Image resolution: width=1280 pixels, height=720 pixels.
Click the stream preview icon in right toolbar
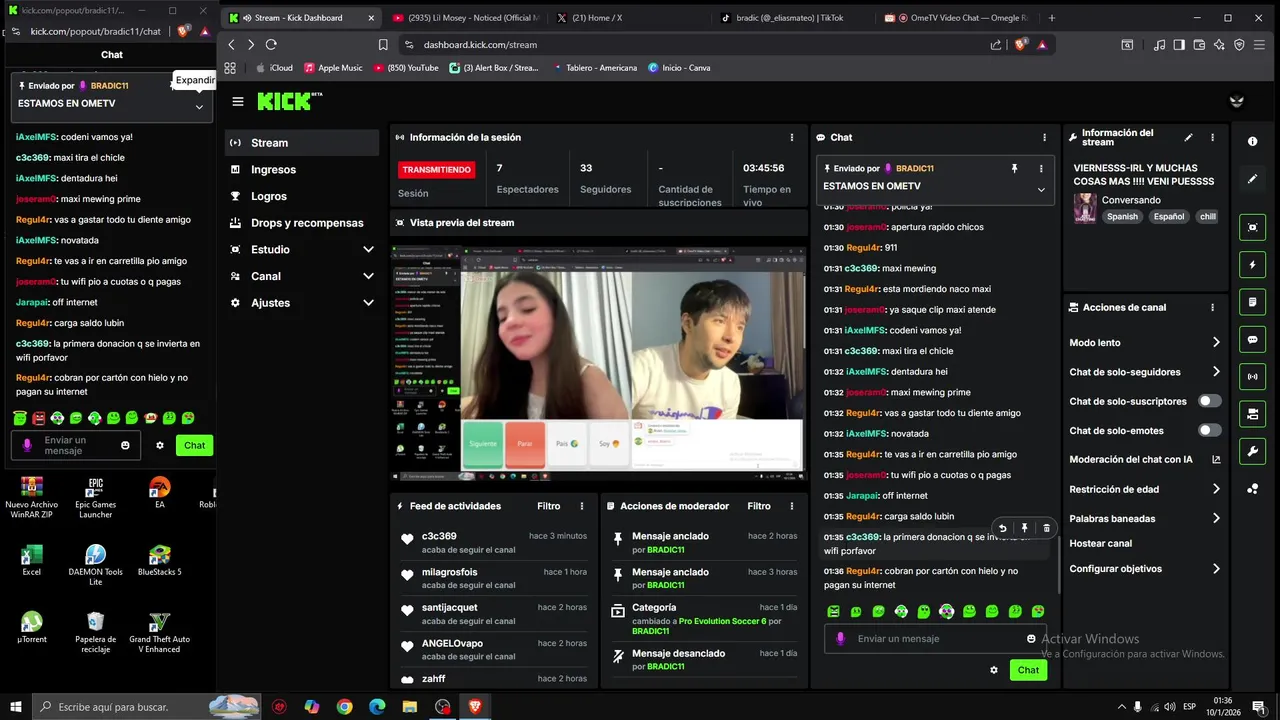1252,228
